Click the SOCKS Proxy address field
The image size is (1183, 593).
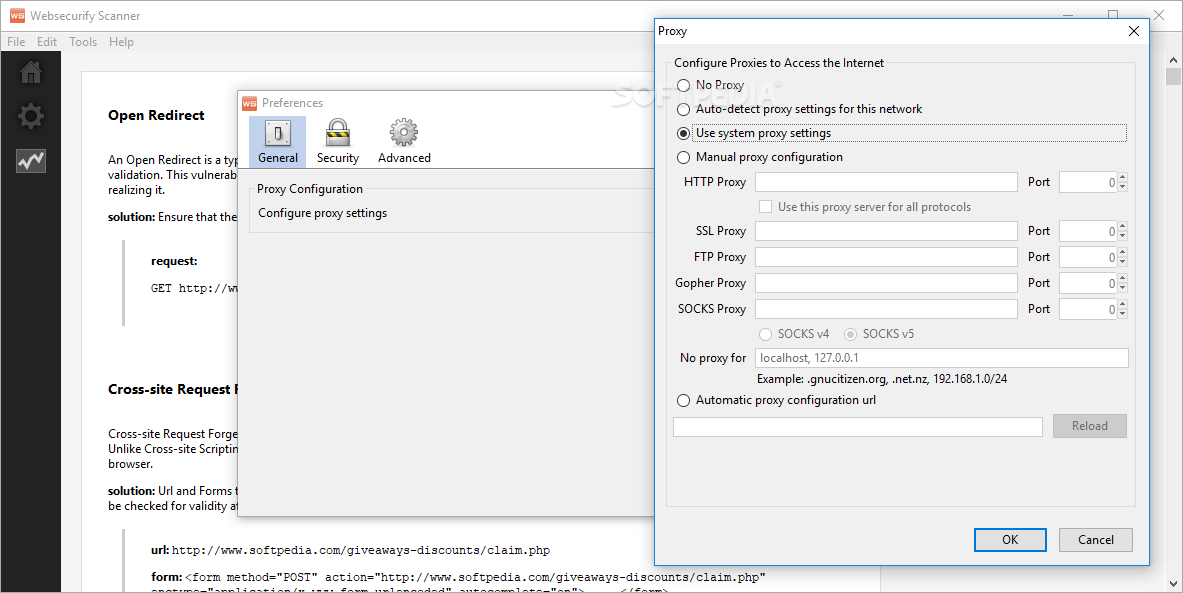coord(886,309)
